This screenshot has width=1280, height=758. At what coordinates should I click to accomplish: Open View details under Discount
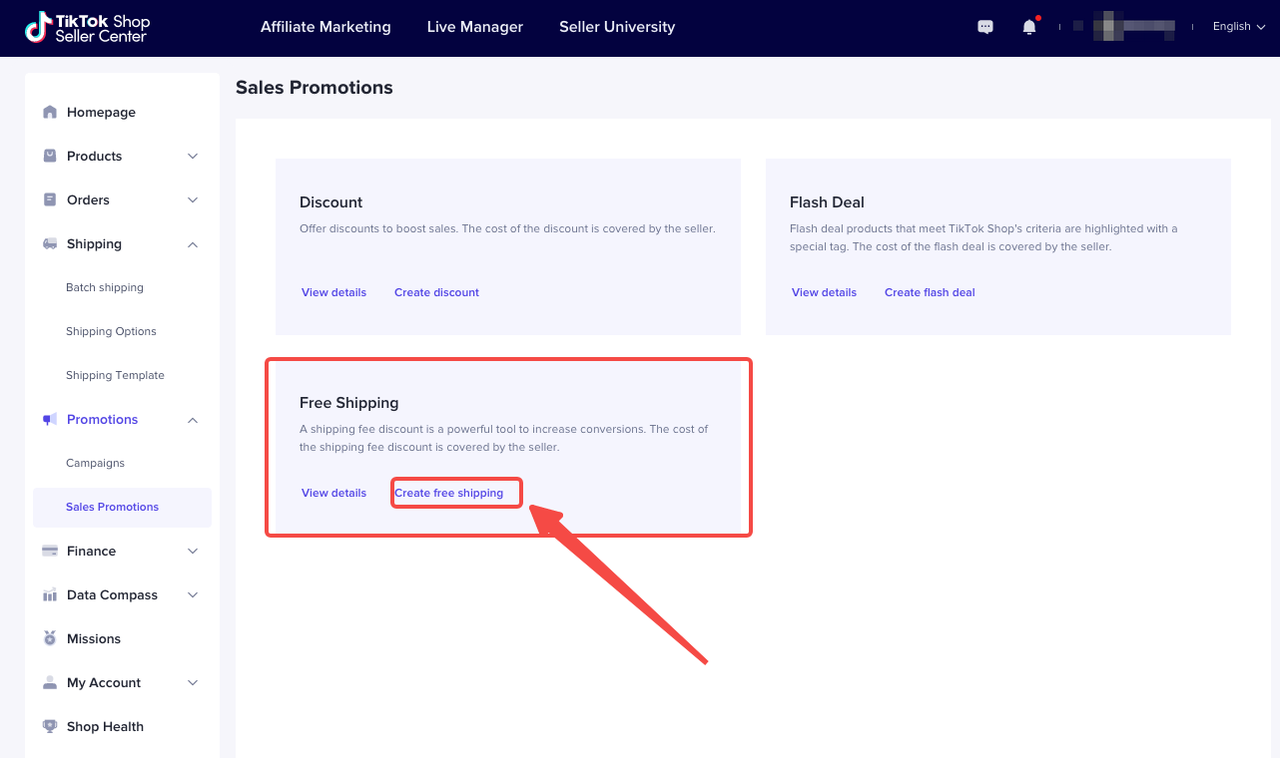[x=334, y=293]
